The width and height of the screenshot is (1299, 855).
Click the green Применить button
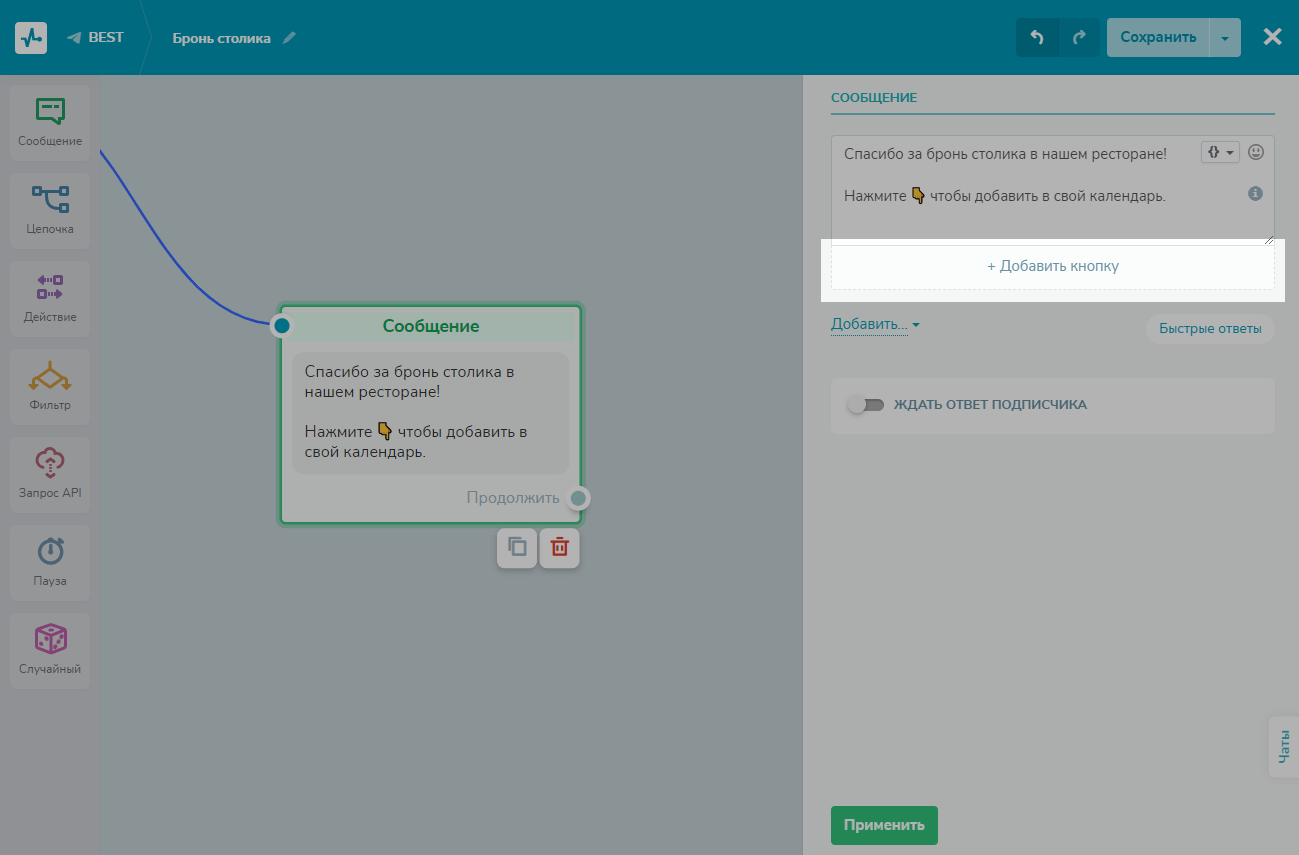(x=884, y=825)
